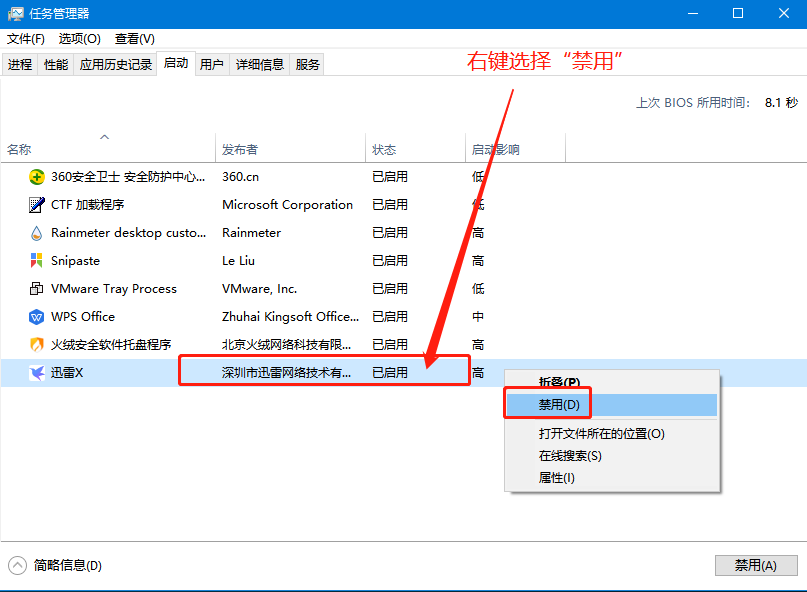807x592 pixels.
Task: Open the 选项(O) menu
Action: point(79,39)
